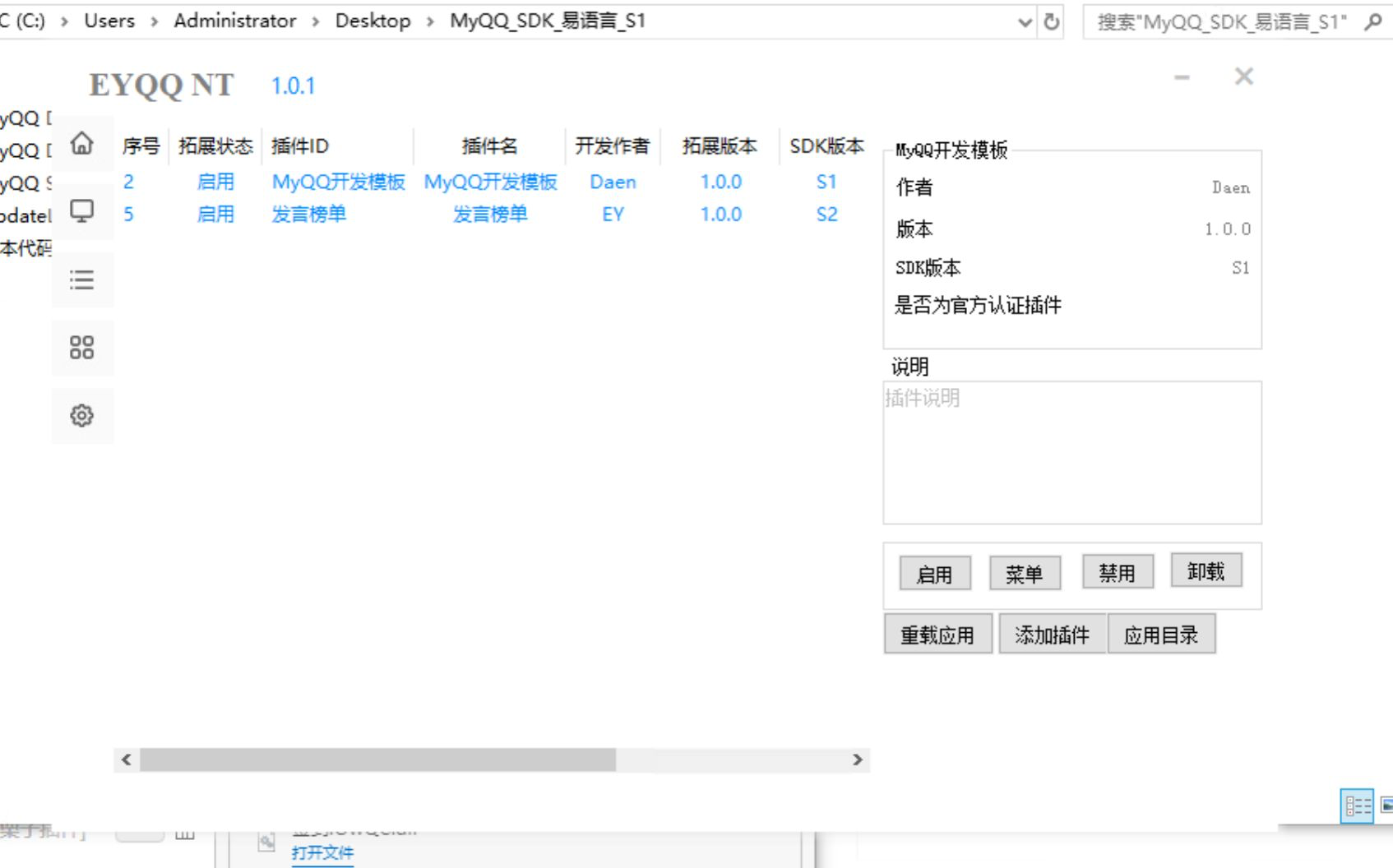Click 重载应用 to reload plugins
The width and height of the screenshot is (1393, 868).
click(937, 635)
